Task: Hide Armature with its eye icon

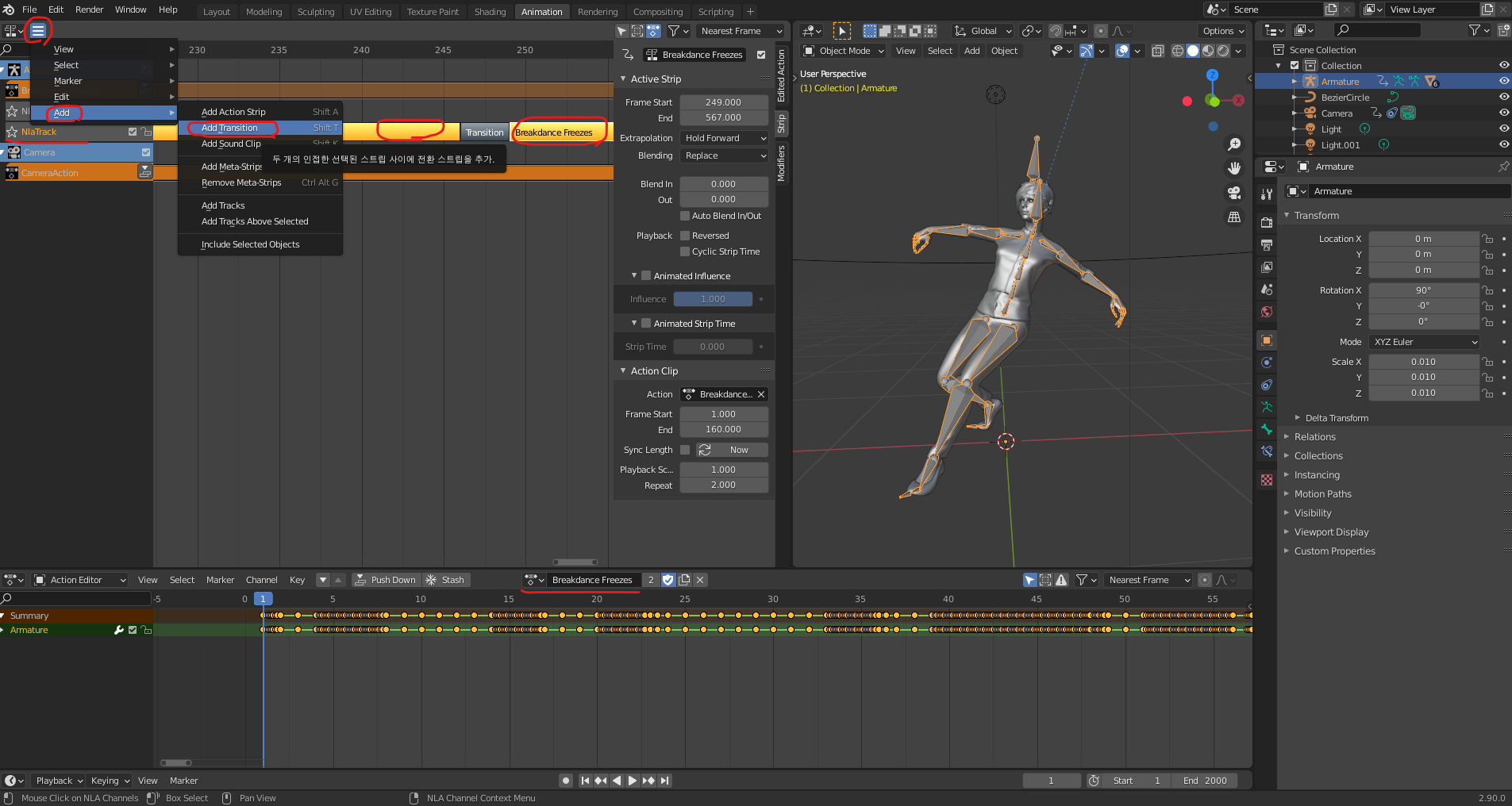Action: coord(1503,81)
